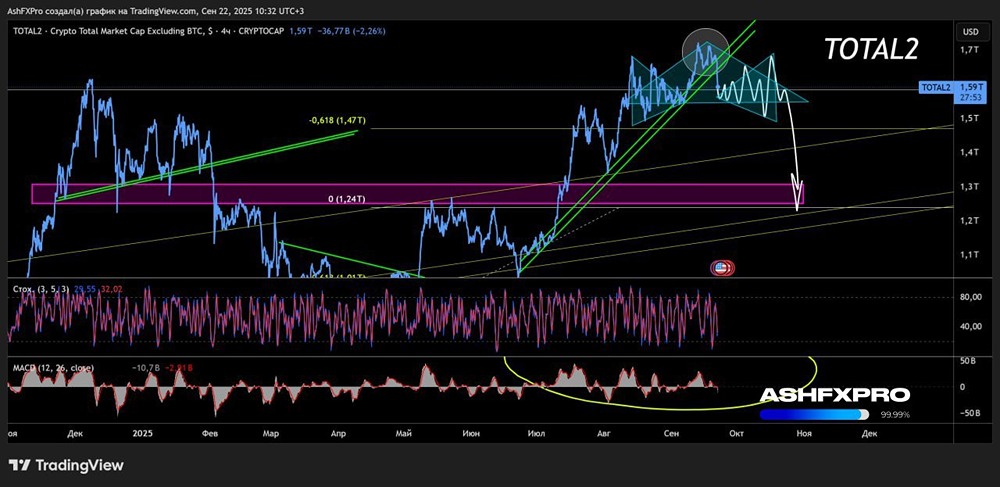Click the MACD value −10,7B
This screenshot has width=1000, height=487.
[144, 368]
